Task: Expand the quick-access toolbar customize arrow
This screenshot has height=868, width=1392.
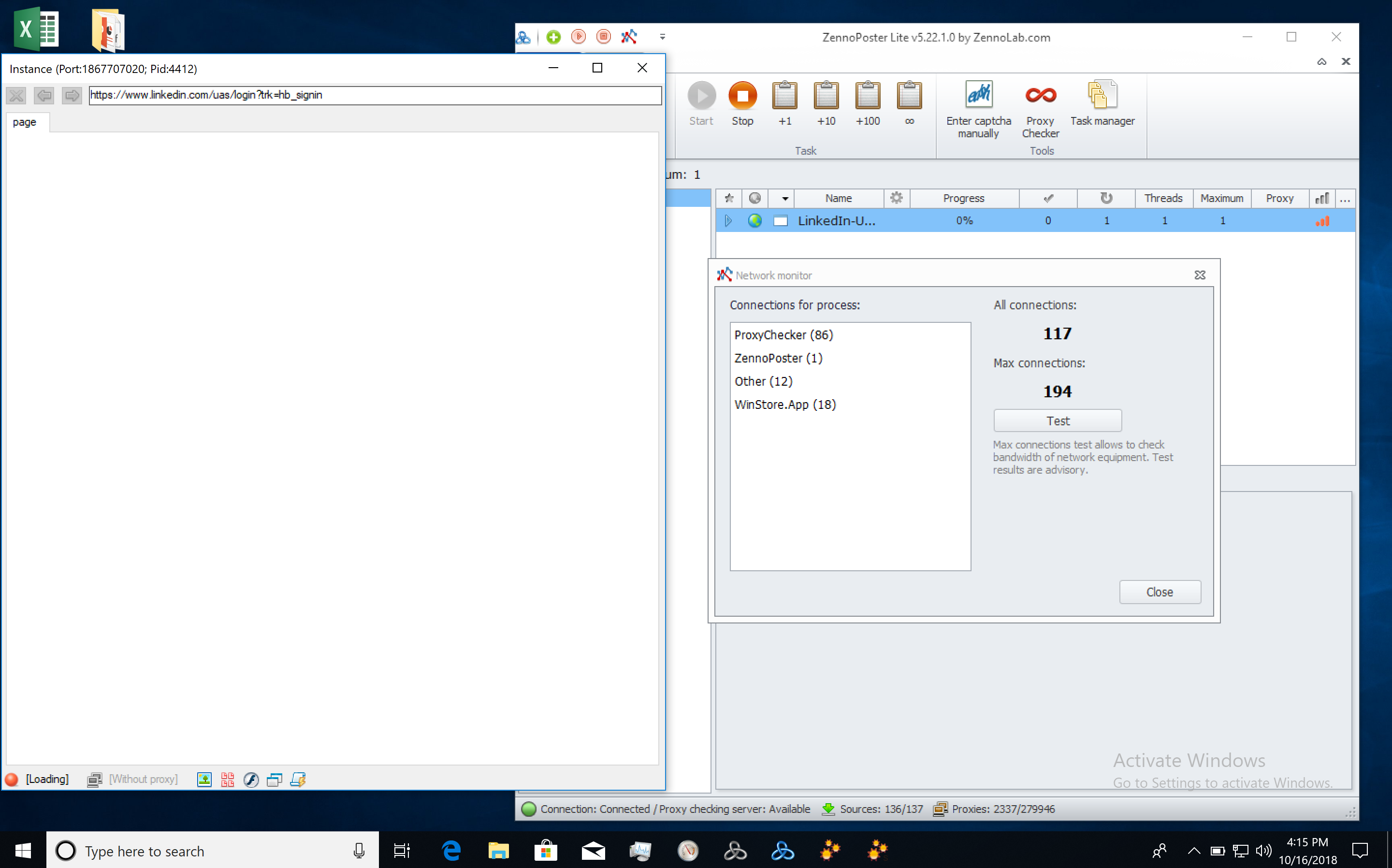Action: 663,37
